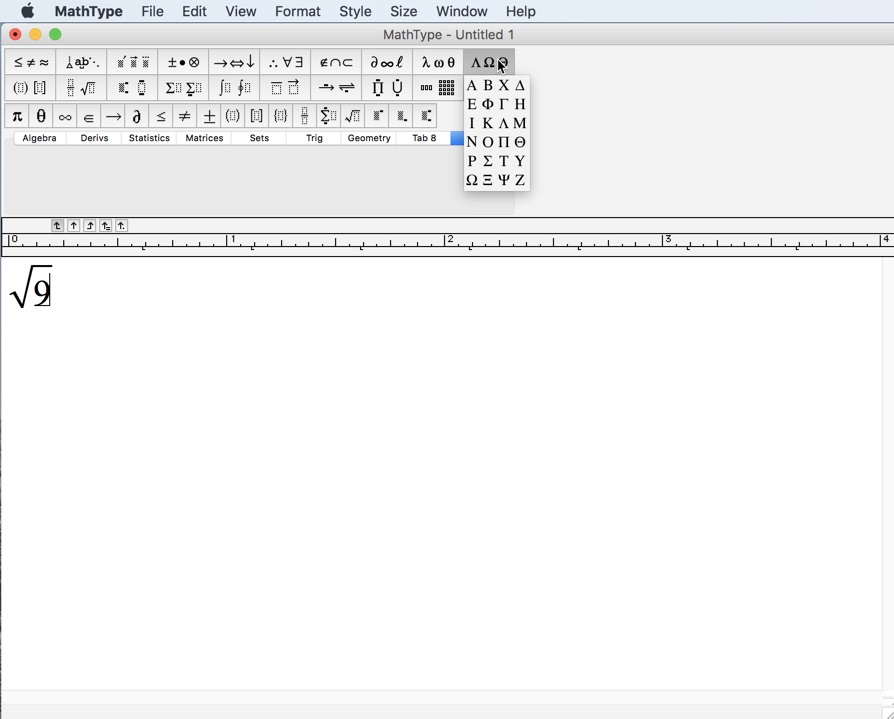Switch to the Algebra tab
Screen dimensions: 894x719
point(39,138)
